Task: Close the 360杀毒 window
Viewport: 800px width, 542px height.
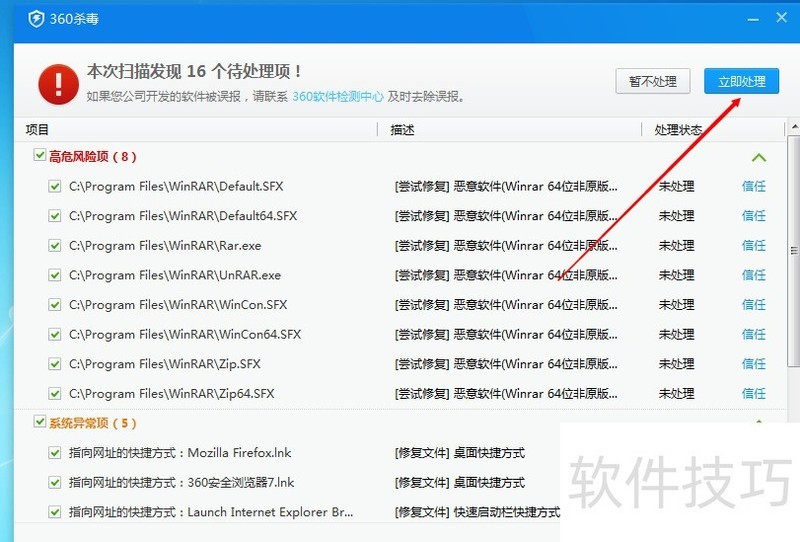Action: (781, 18)
